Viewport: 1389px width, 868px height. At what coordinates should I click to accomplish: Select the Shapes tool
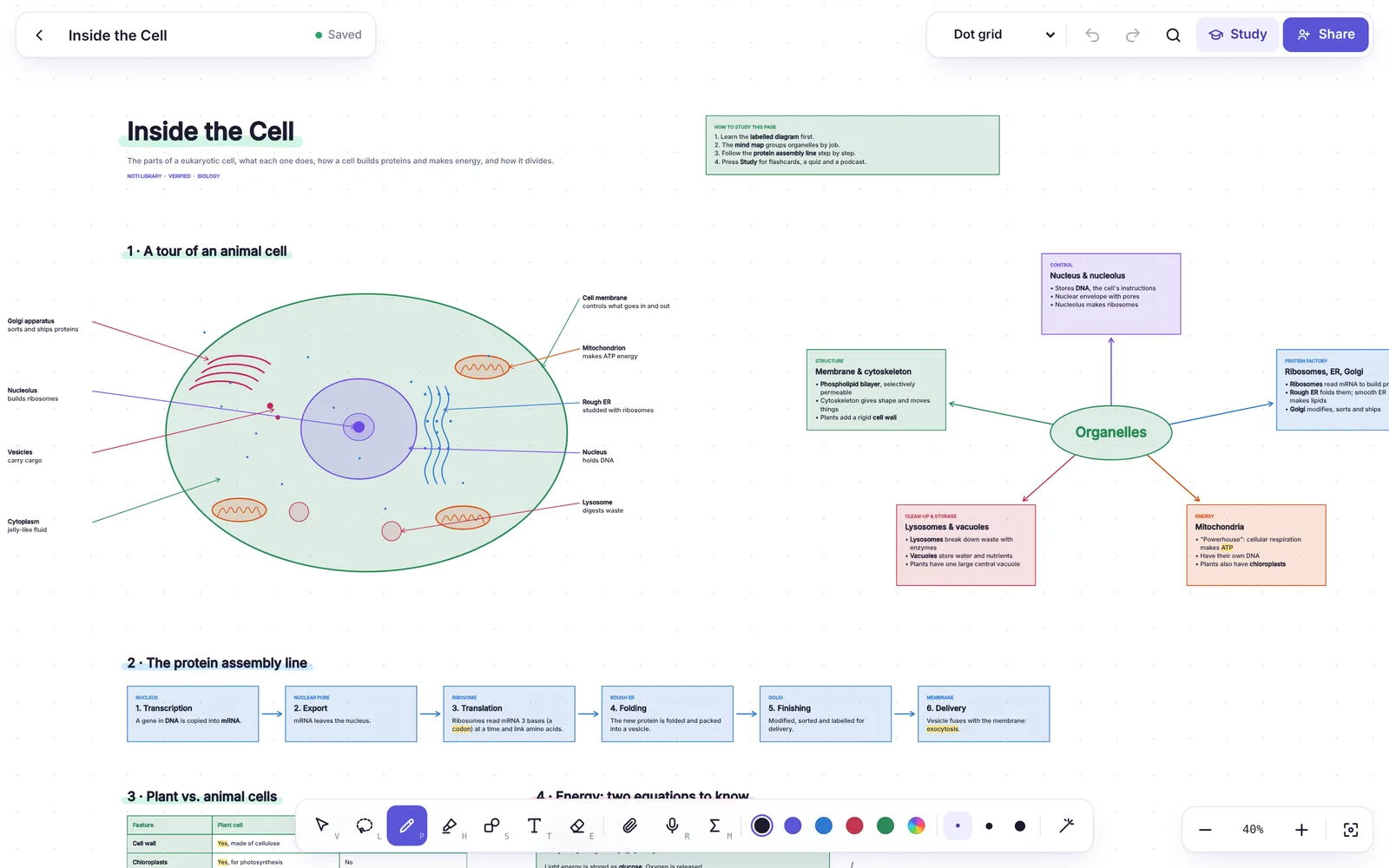492,825
